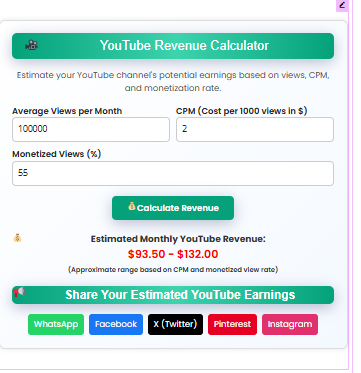
Task: Click the Calculate Revenue button
Action: [x=173, y=208]
